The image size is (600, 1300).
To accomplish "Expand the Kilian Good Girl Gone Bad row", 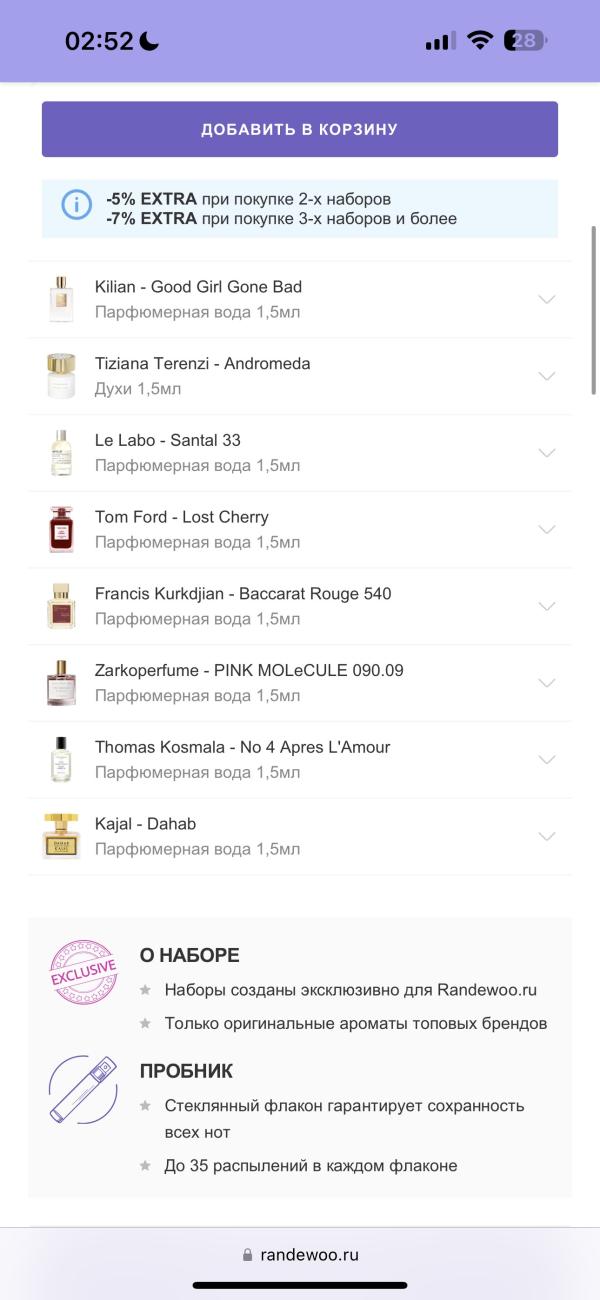I will click(546, 299).
